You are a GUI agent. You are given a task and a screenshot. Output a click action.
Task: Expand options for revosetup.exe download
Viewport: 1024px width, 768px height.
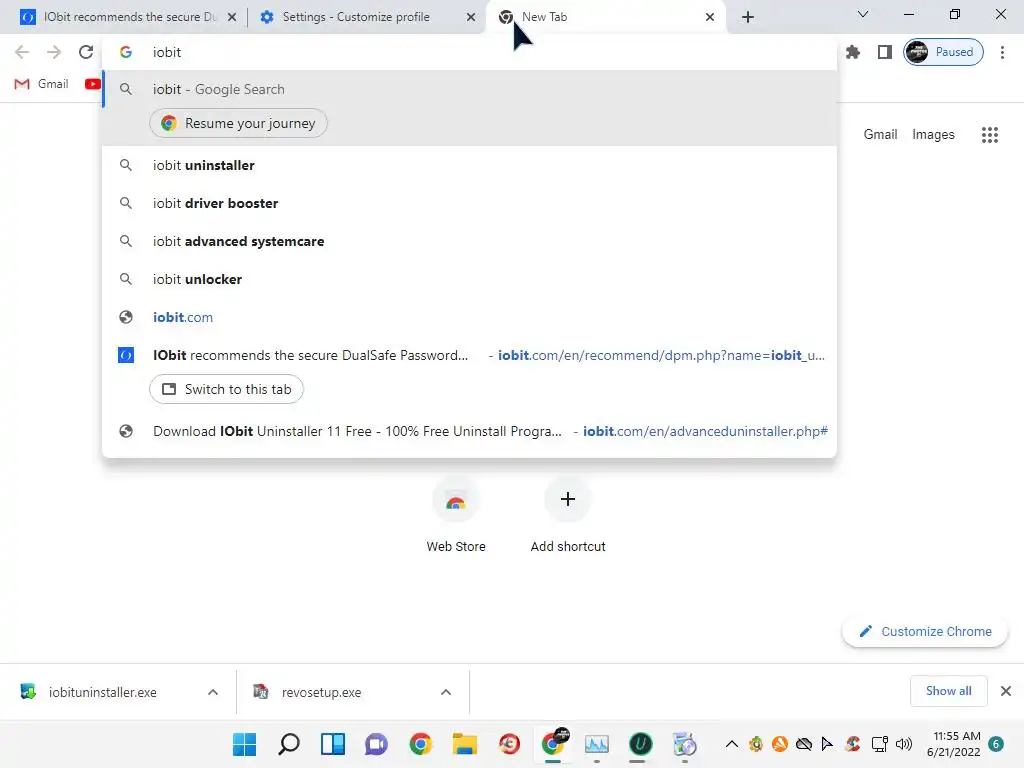(x=446, y=692)
